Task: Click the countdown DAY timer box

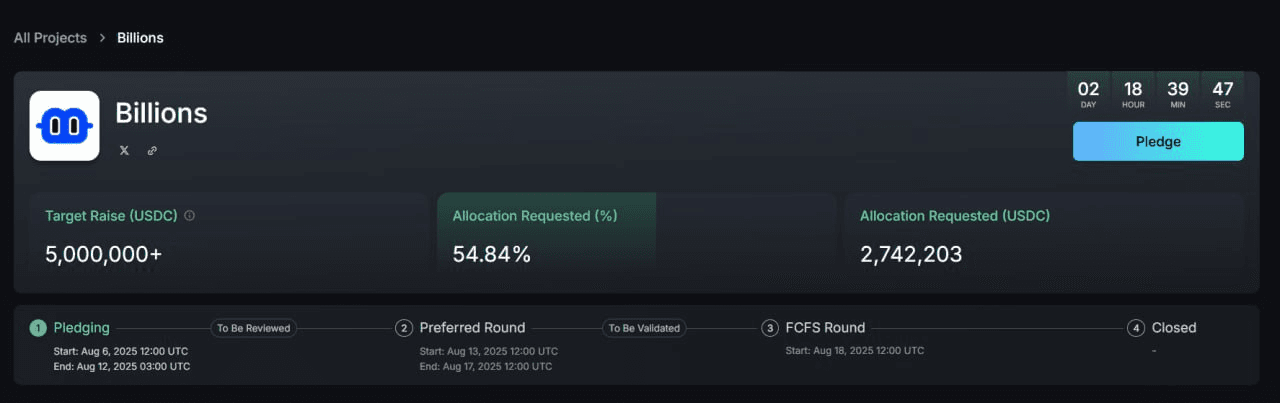Action: click(x=1089, y=95)
